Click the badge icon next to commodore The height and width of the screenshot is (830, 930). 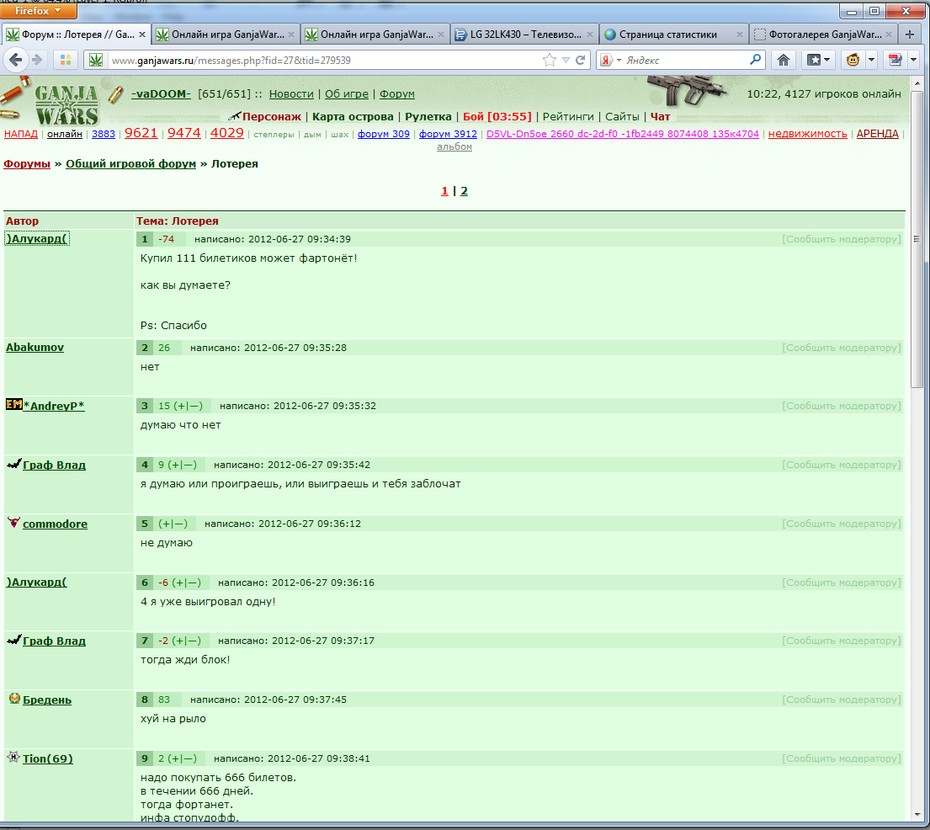(14, 522)
